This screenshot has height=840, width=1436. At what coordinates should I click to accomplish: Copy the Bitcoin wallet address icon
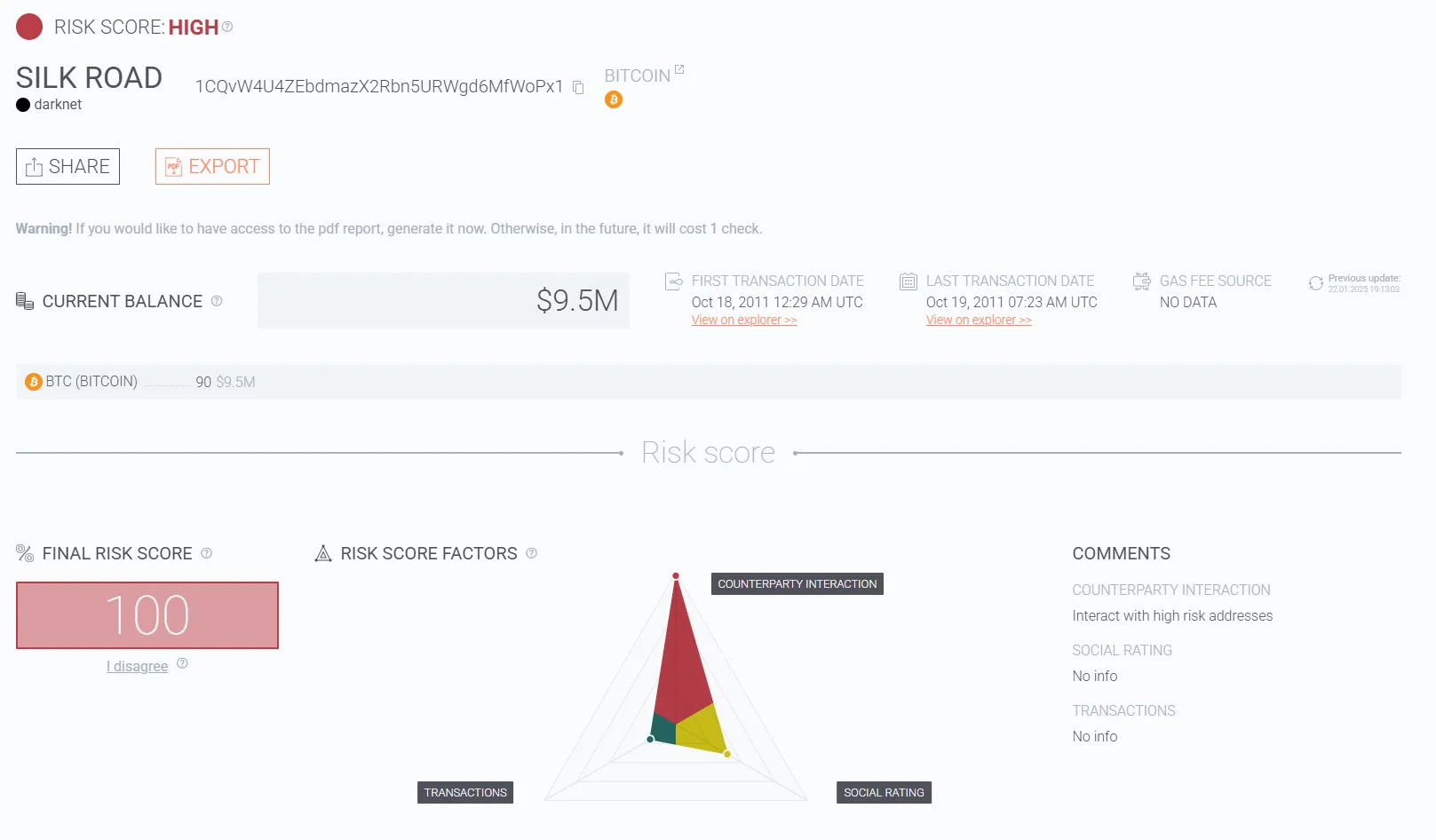click(x=578, y=87)
